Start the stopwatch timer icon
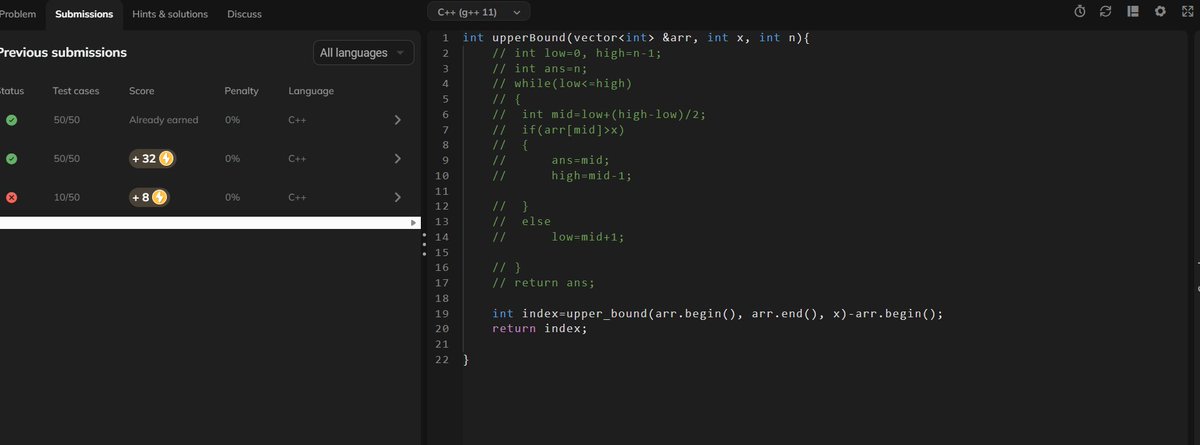Image resolution: width=1200 pixels, height=445 pixels. tap(1080, 12)
